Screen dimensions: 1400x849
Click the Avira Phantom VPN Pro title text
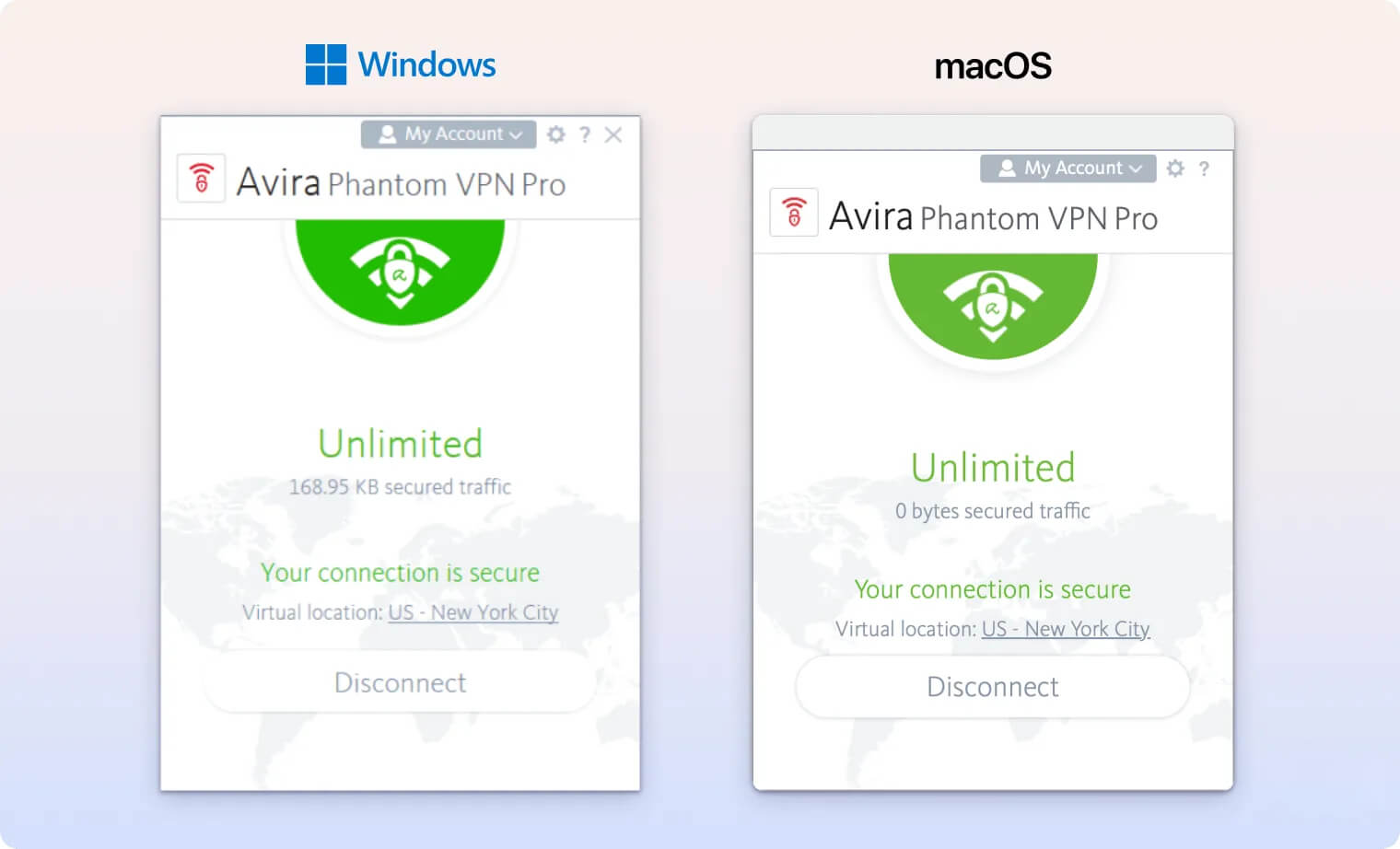pos(402,183)
